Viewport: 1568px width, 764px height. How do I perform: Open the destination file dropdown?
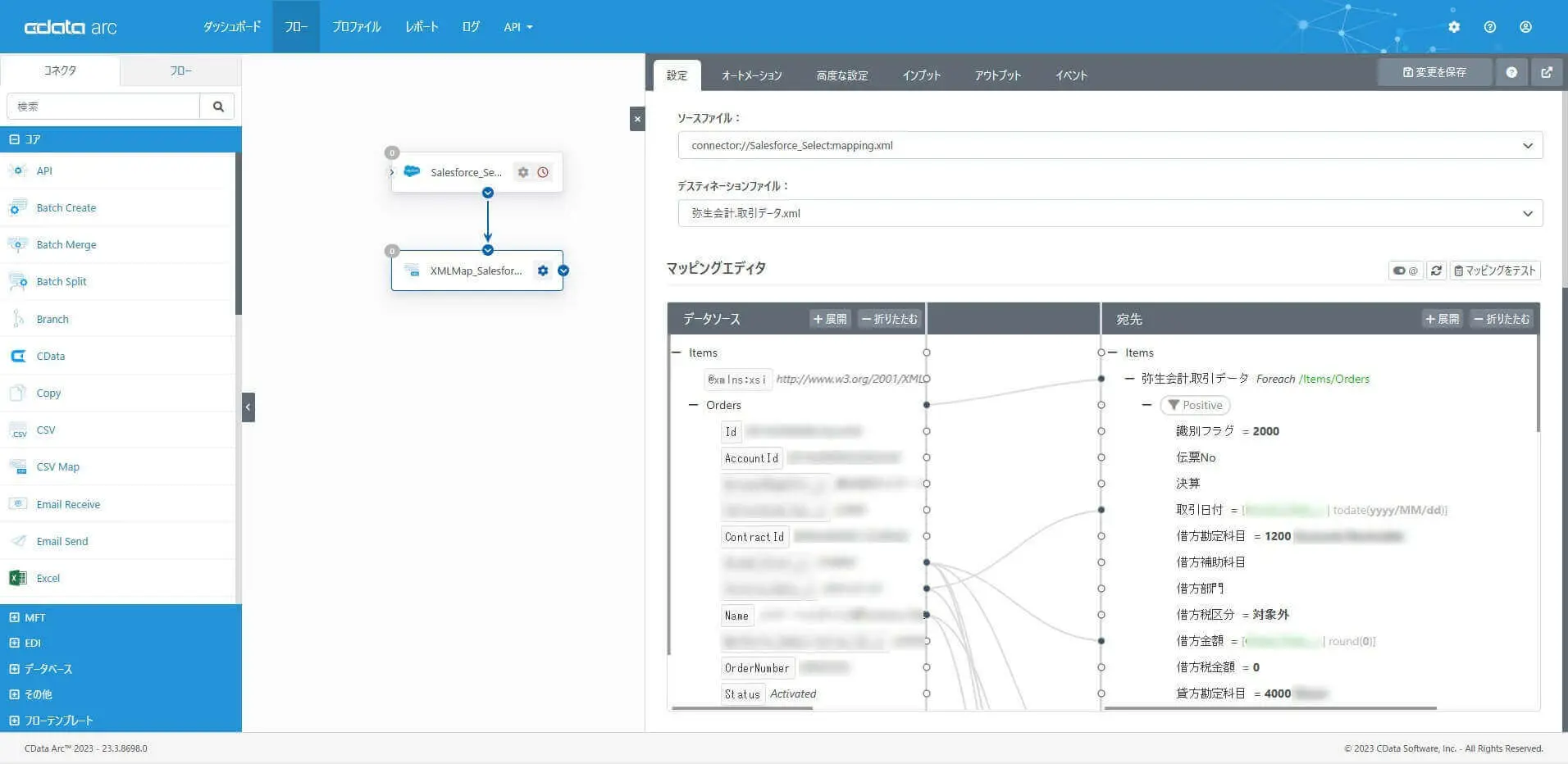point(1110,213)
